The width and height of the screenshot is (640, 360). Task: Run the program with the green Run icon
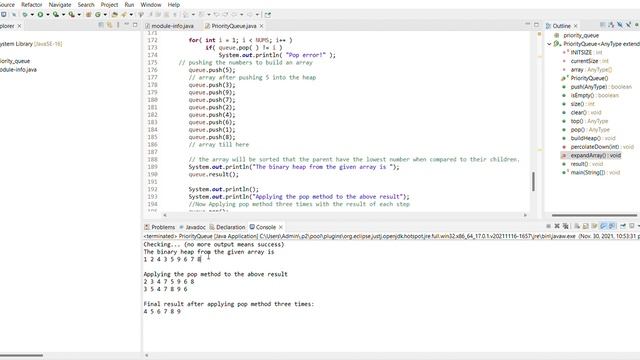[40, 15]
